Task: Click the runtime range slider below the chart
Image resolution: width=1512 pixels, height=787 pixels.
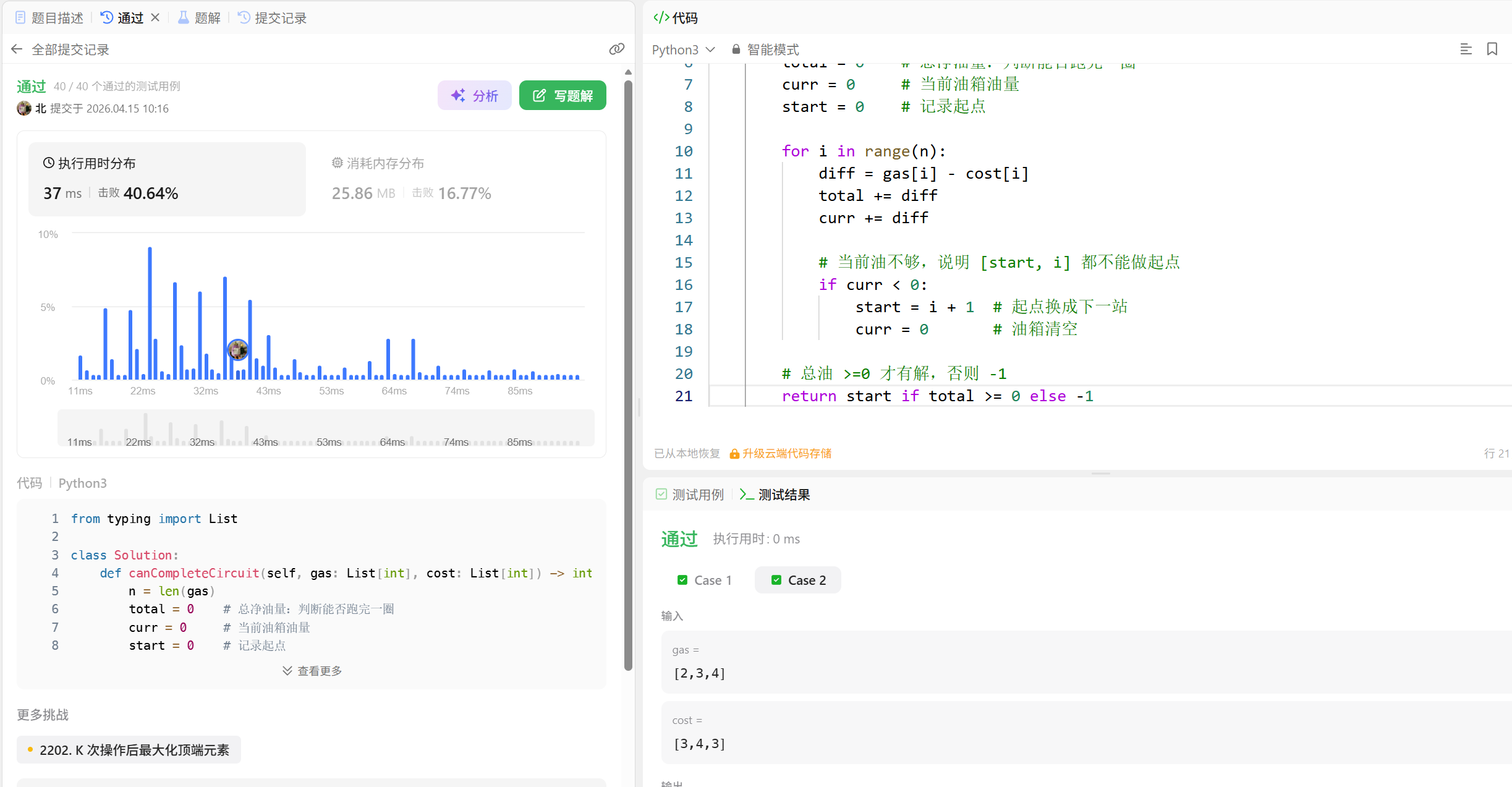Action: tap(326, 428)
